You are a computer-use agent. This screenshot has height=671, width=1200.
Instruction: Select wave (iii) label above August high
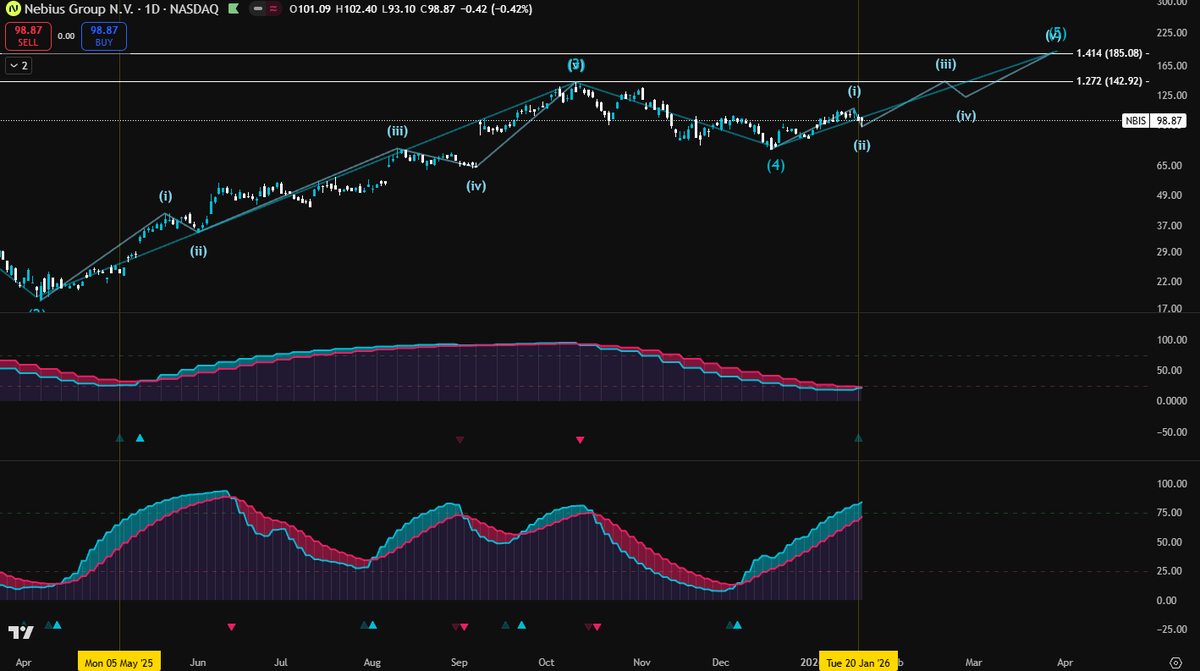398,131
